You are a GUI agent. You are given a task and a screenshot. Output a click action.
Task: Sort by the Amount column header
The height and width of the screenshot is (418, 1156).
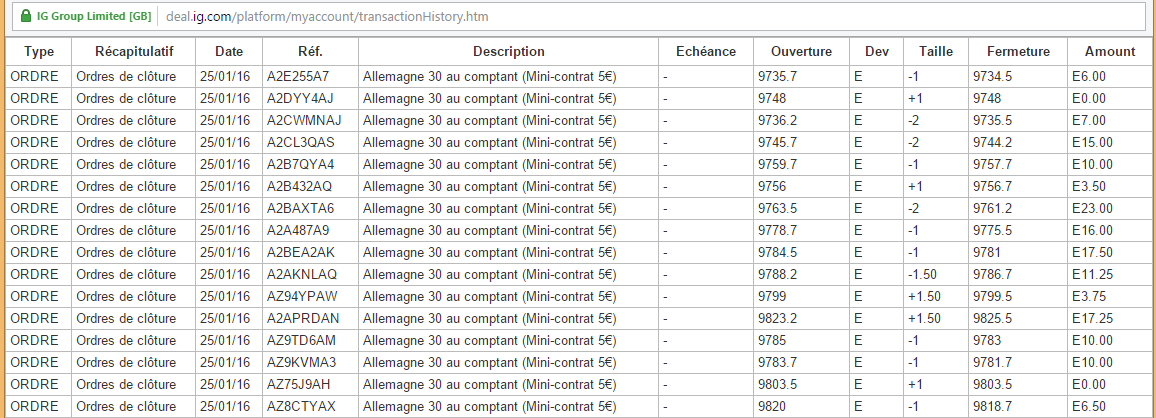pos(1110,52)
